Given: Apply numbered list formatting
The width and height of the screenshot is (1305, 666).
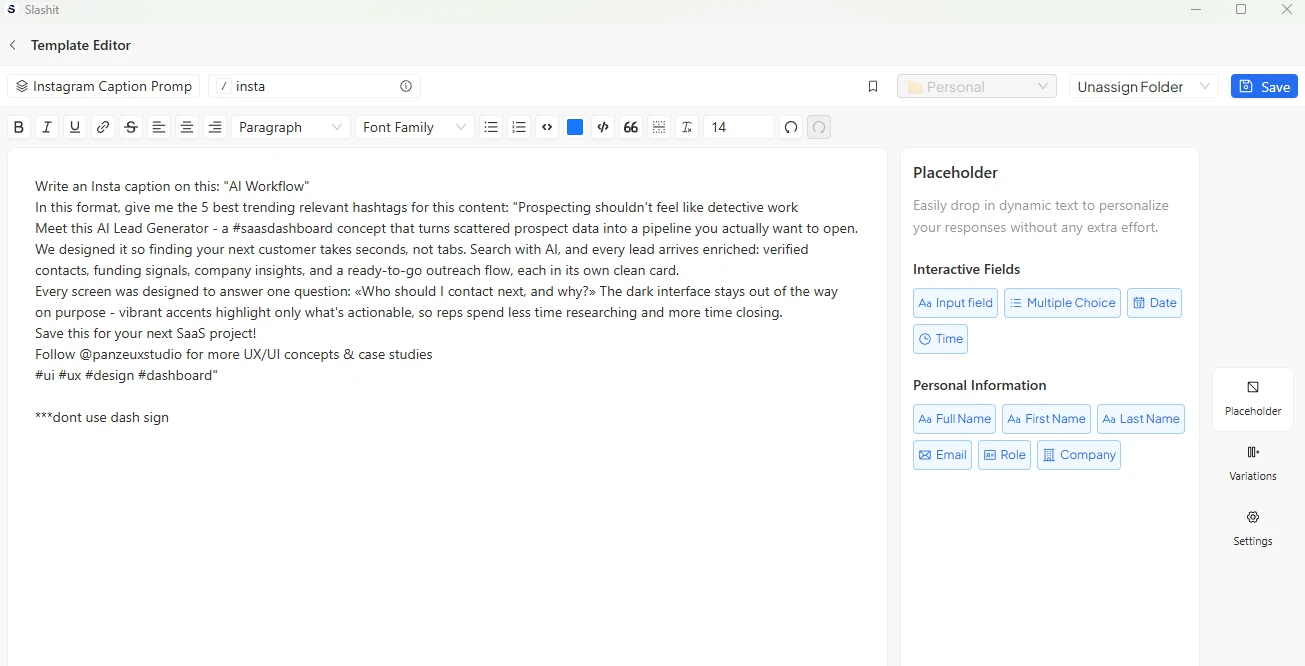Looking at the screenshot, I should point(519,127).
